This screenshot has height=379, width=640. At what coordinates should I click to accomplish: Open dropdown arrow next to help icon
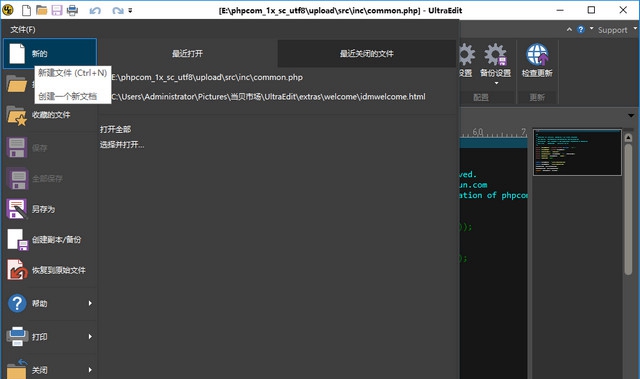click(591, 29)
